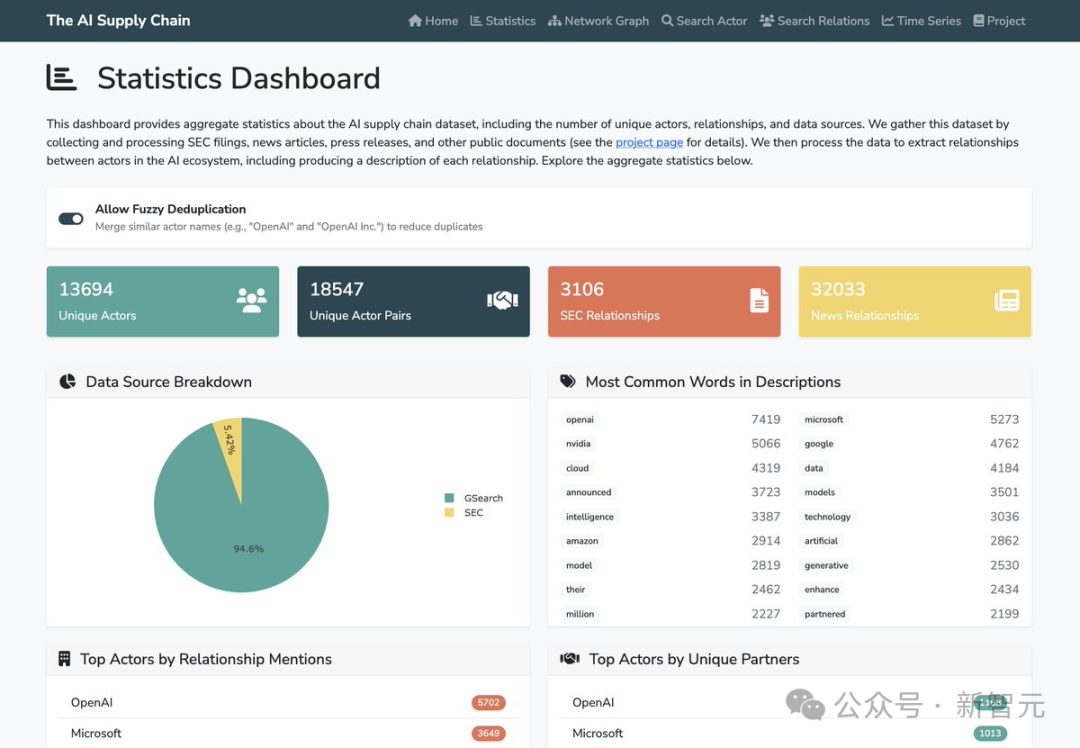Click the handshake icon beside Top Actors by Unique Partners
1080x748 pixels.
click(570, 659)
